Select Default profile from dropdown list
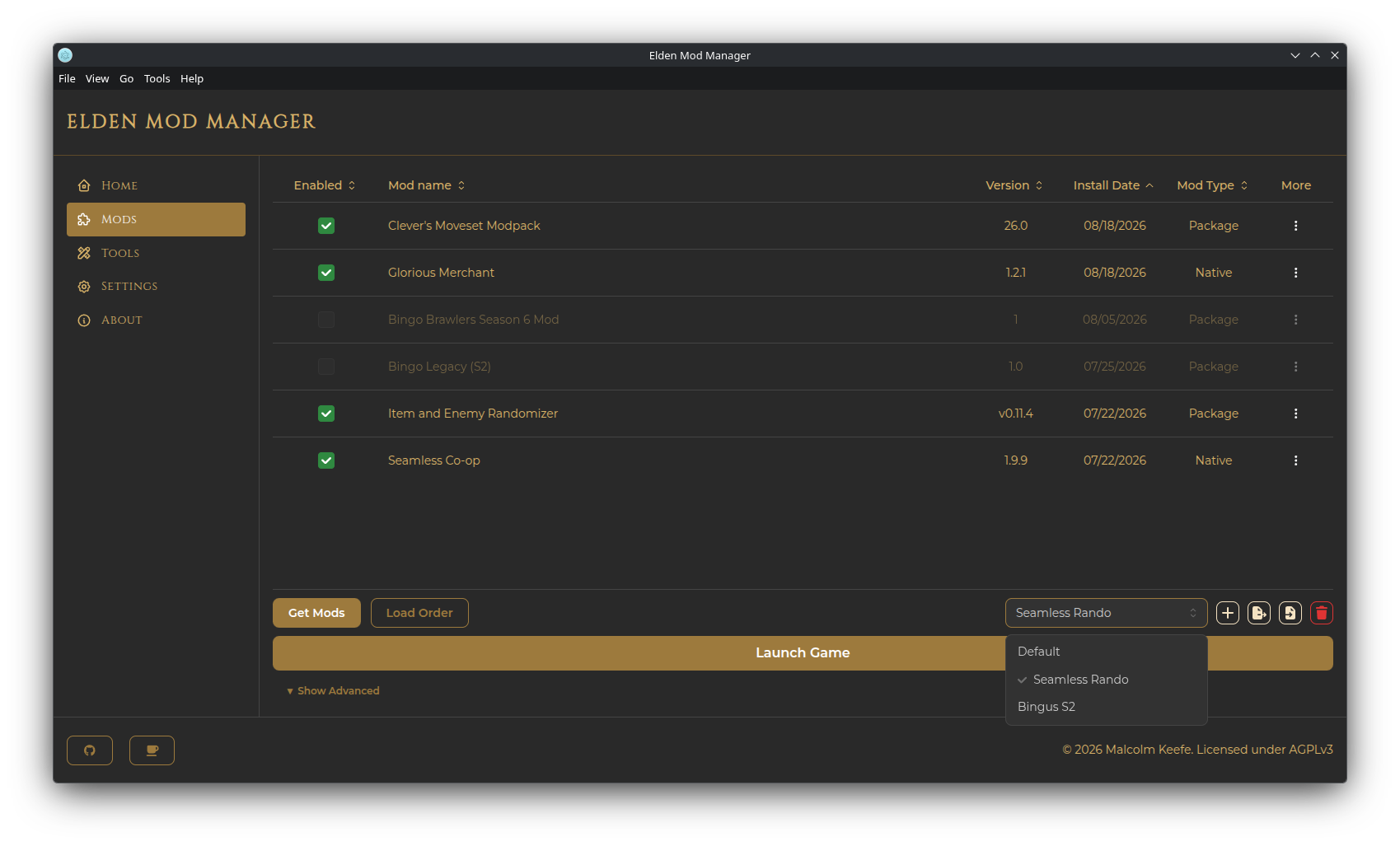 1106,652
